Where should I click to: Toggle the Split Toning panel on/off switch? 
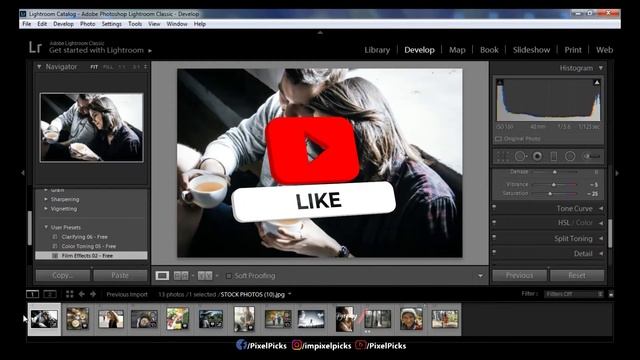click(x=494, y=238)
